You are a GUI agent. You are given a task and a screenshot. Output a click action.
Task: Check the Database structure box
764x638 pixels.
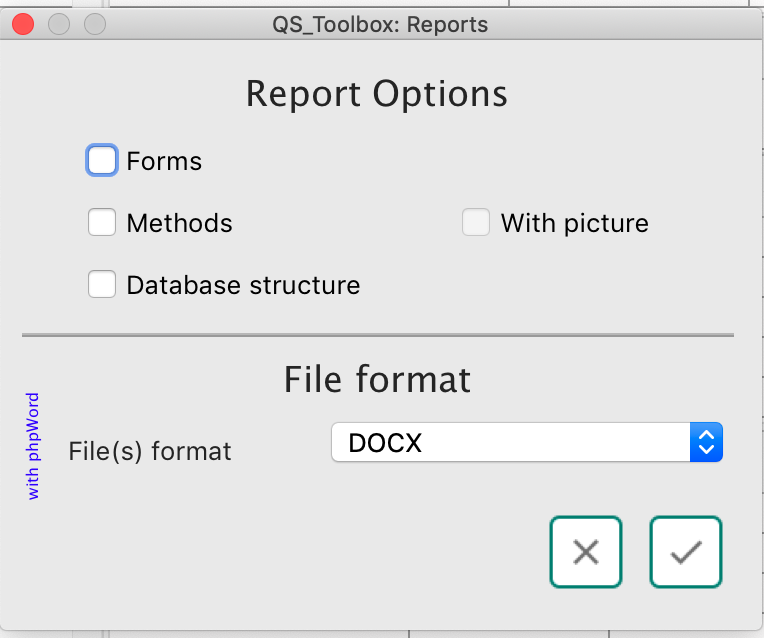pos(102,285)
